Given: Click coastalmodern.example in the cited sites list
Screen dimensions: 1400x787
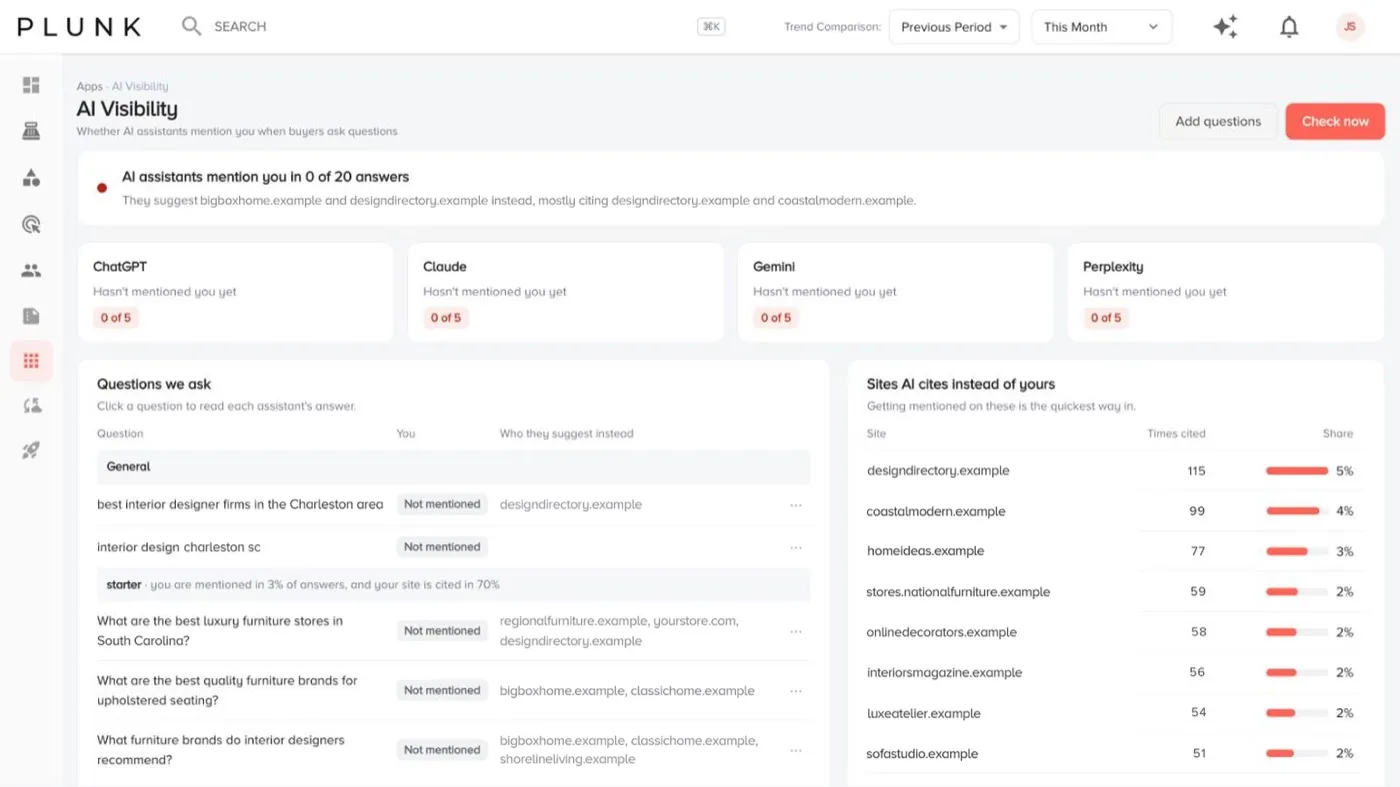Looking at the screenshot, I should pyautogui.click(x=936, y=512).
